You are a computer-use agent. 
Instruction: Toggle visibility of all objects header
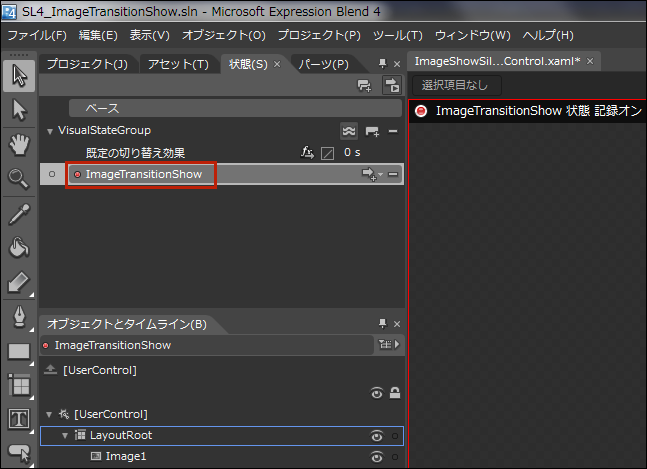coord(376,393)
